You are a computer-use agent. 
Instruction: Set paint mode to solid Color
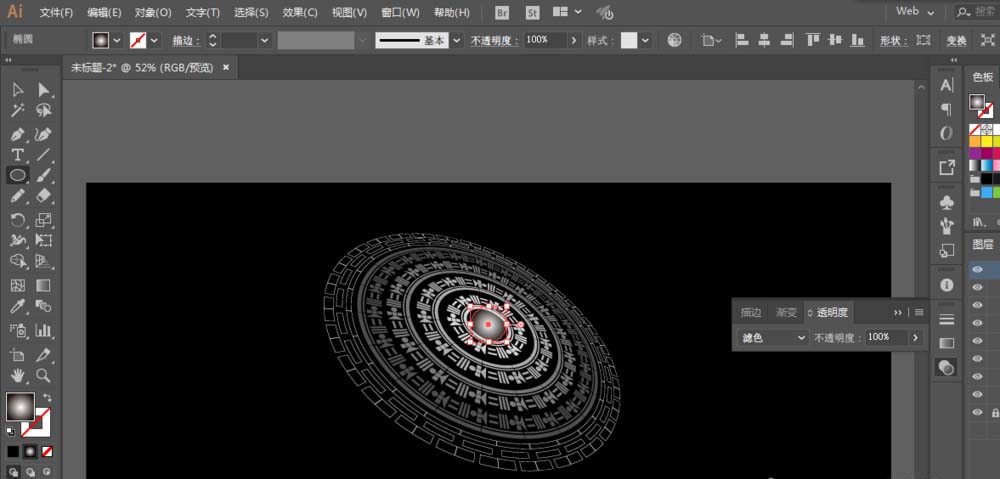(x=13, y=452)
